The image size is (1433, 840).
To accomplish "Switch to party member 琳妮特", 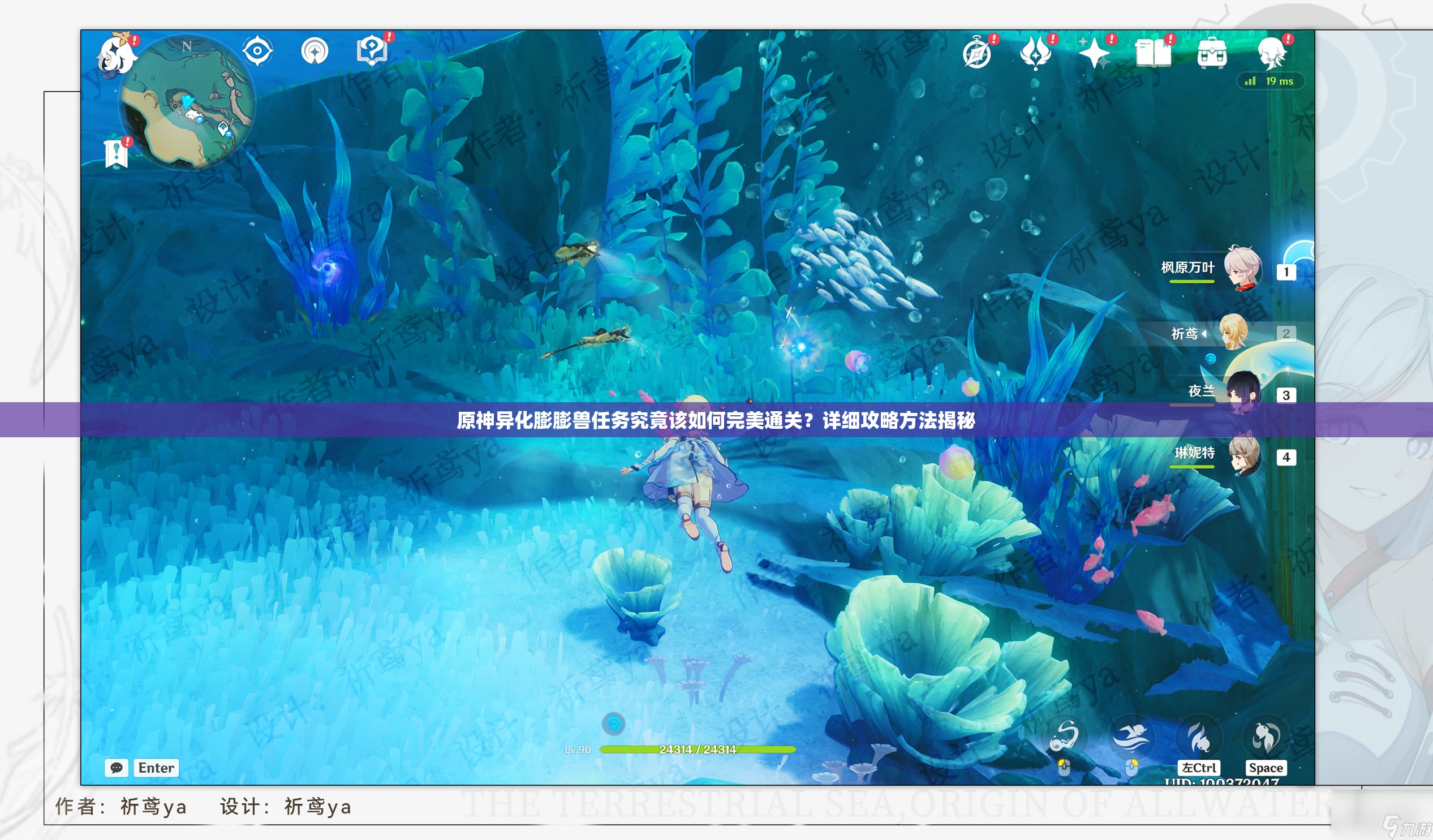I will pos(1243,455).
